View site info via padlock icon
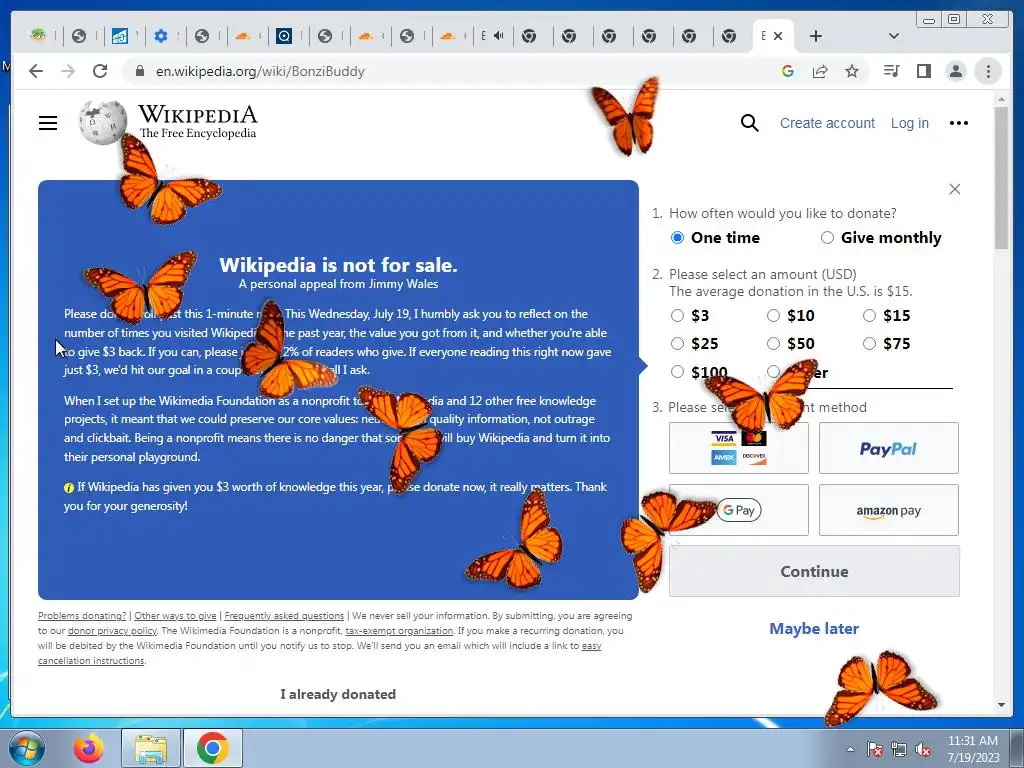 pyautogui.click(x=139, y=71)
